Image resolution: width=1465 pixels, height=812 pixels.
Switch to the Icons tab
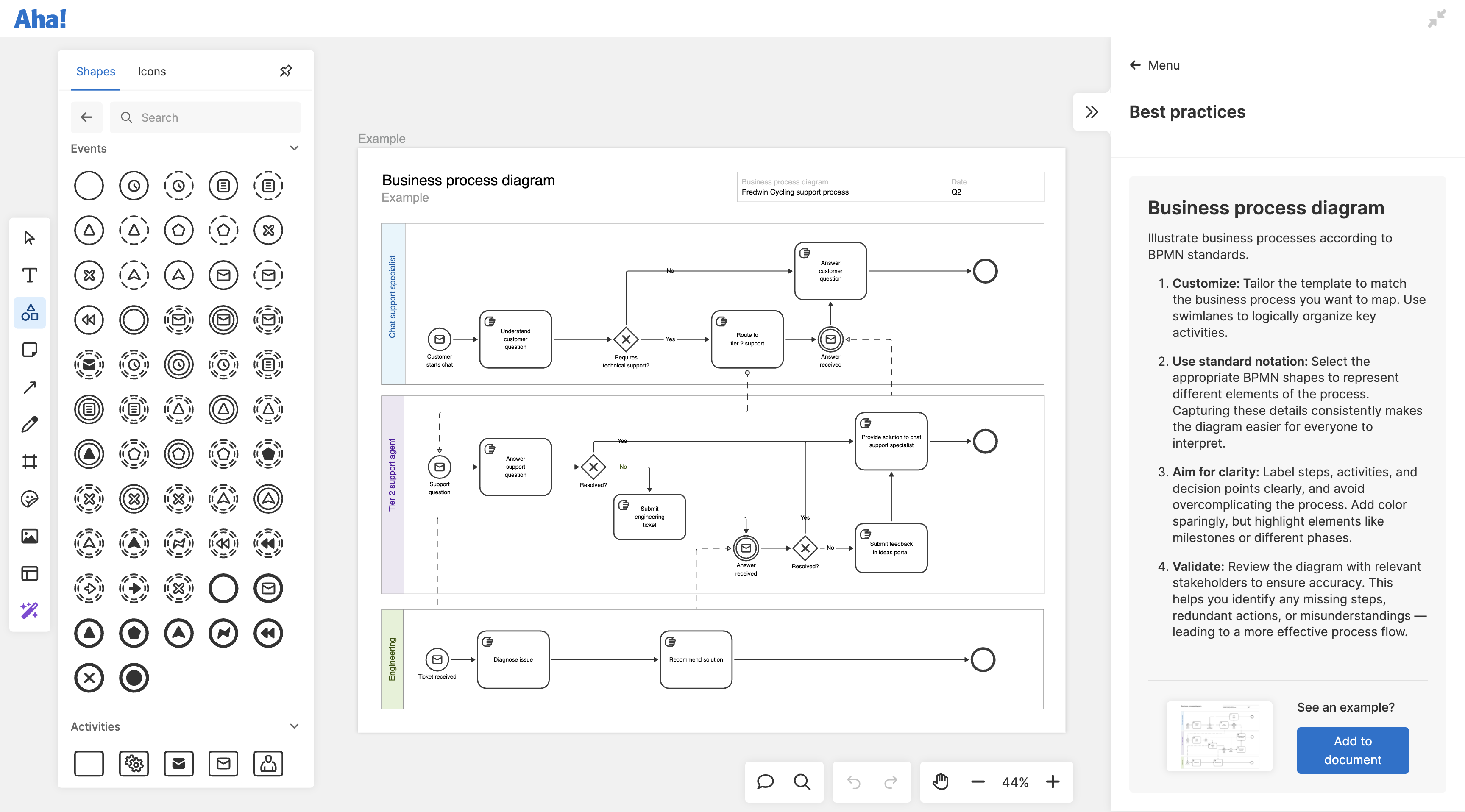151,71
